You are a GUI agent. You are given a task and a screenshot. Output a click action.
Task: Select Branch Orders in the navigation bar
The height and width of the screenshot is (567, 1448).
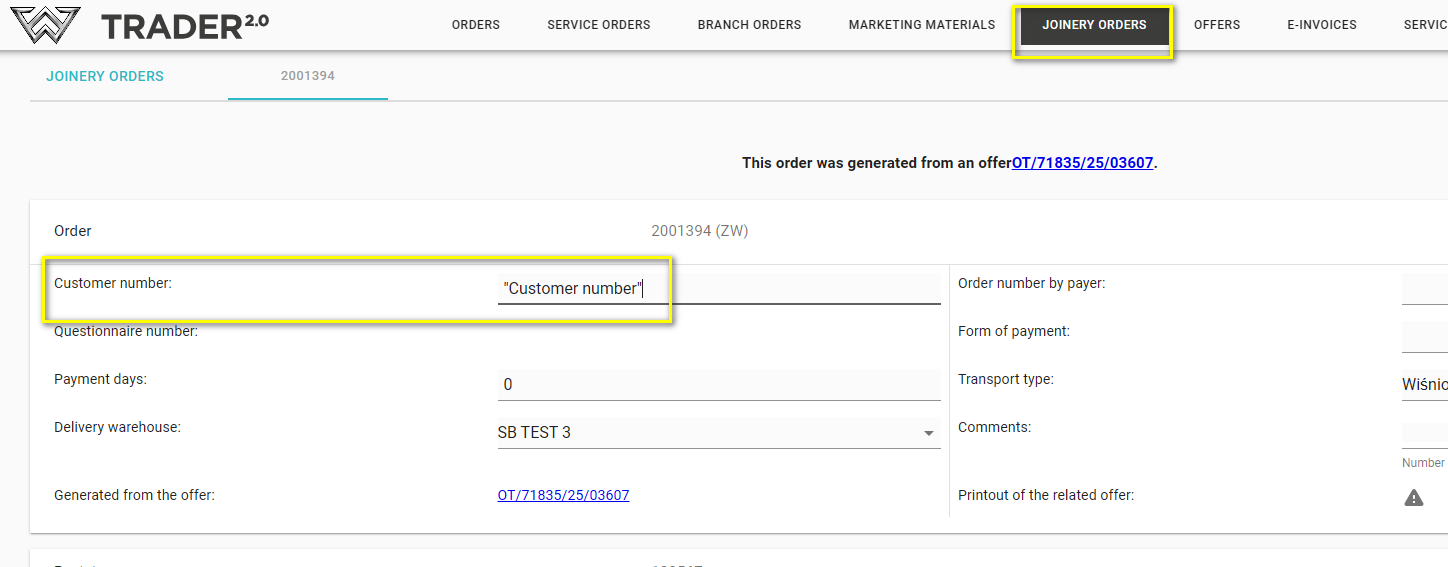[749, 25]
